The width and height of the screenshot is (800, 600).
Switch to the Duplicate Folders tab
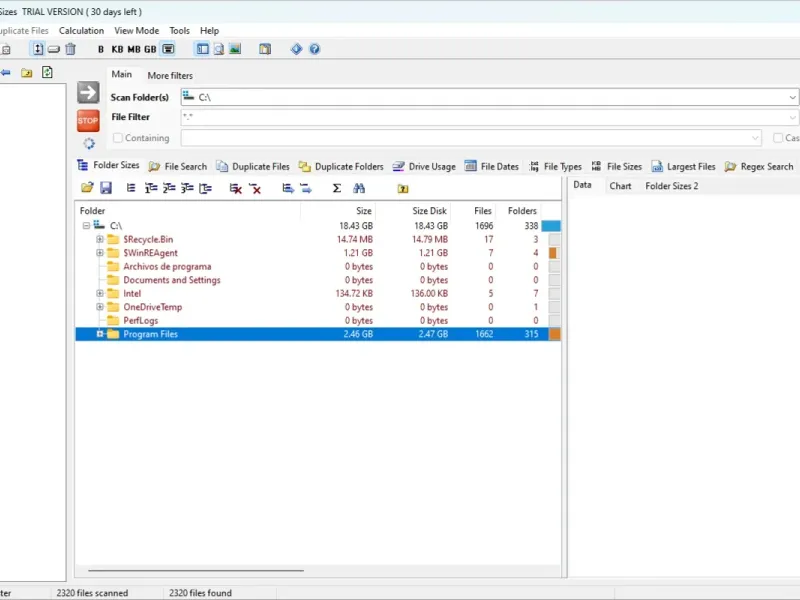click(341, 166)
